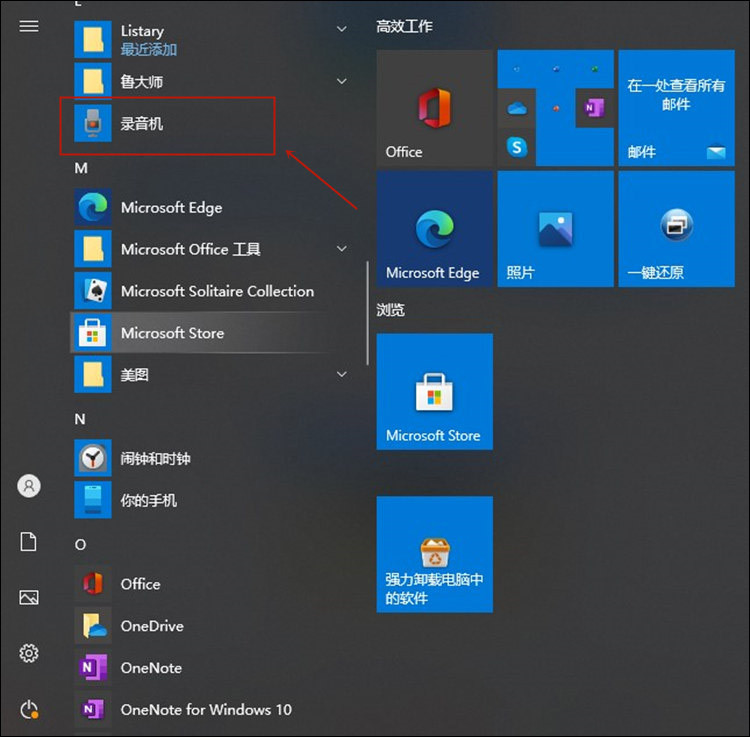Open 你的手机 app
The image size is (750, 737).
pos(209,500)
